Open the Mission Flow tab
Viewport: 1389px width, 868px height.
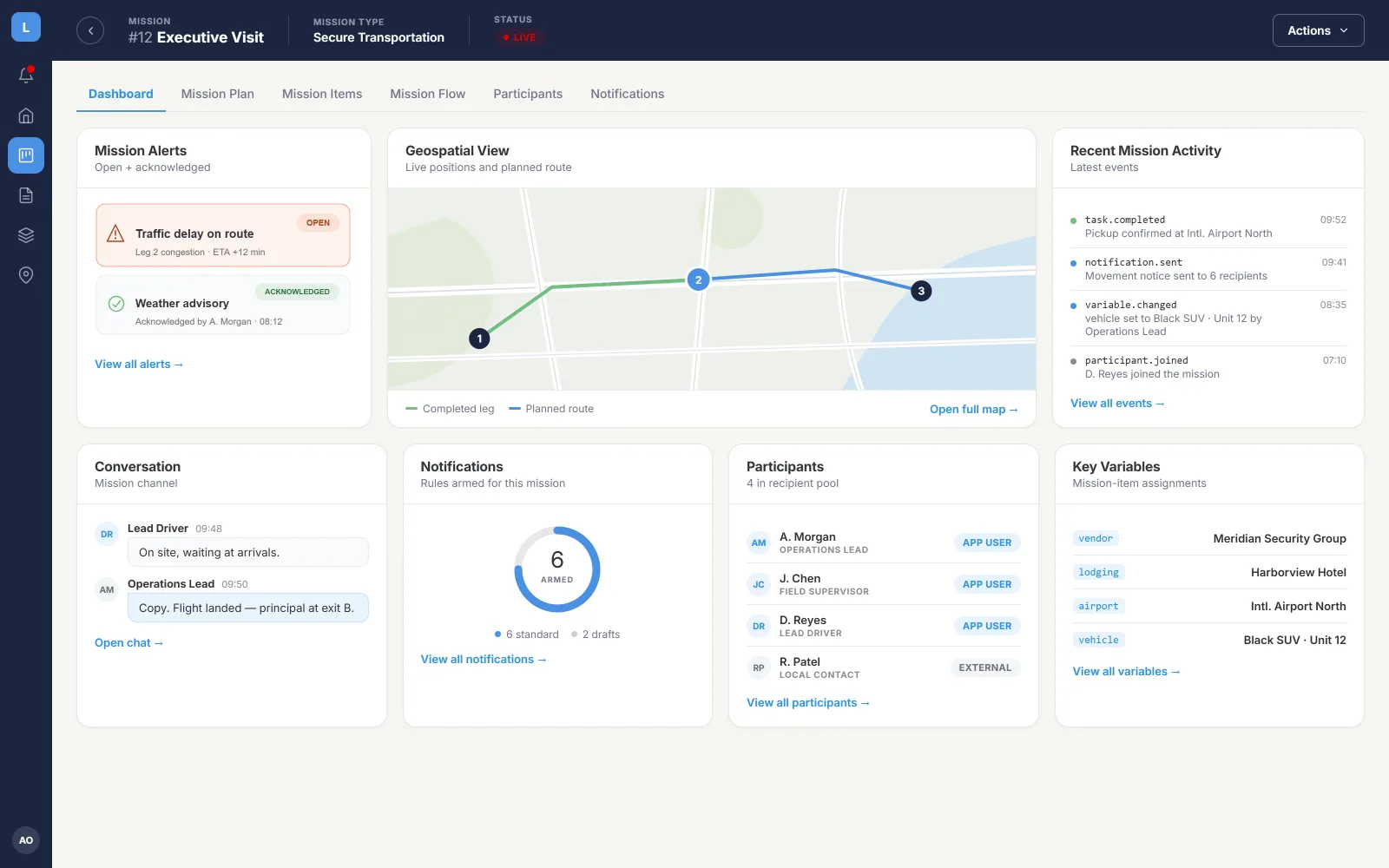click(428, 94)
